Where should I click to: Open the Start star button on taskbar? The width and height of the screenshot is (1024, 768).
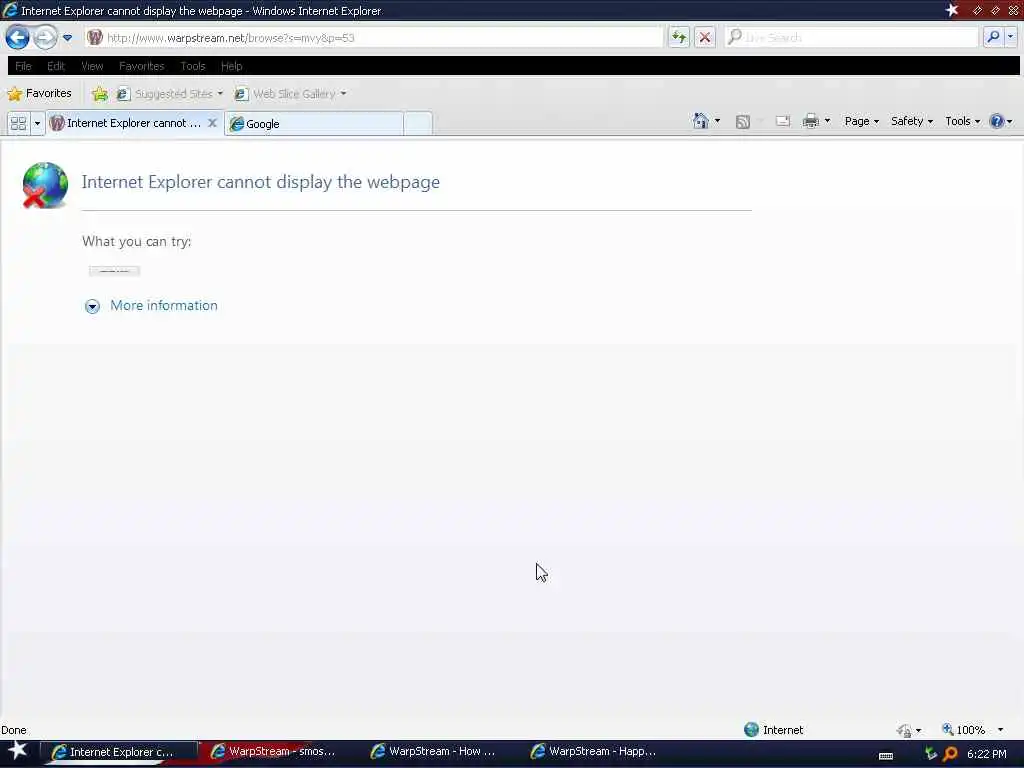pos(17,751)
